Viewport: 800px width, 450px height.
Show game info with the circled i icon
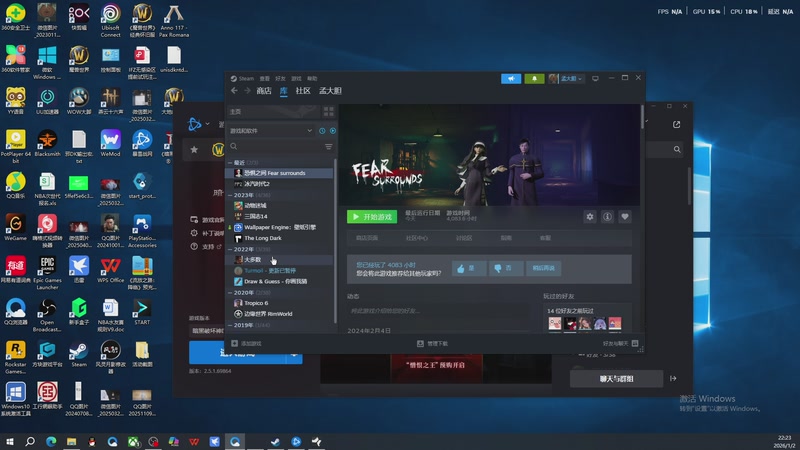tap(607, 217)
